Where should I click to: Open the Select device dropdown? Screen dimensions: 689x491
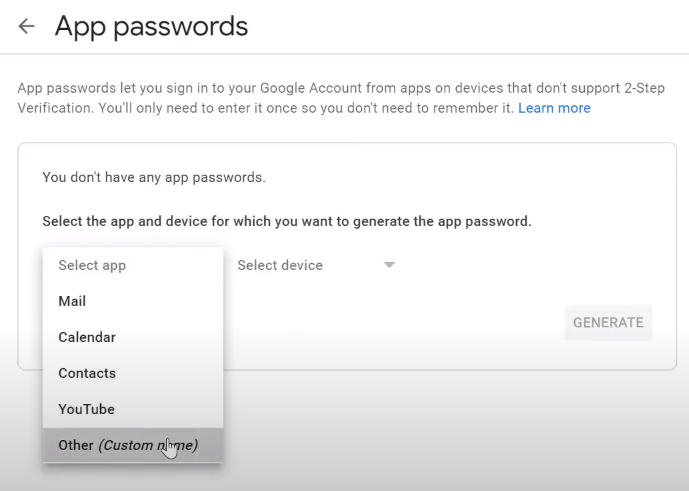click(x=280, y=265)
